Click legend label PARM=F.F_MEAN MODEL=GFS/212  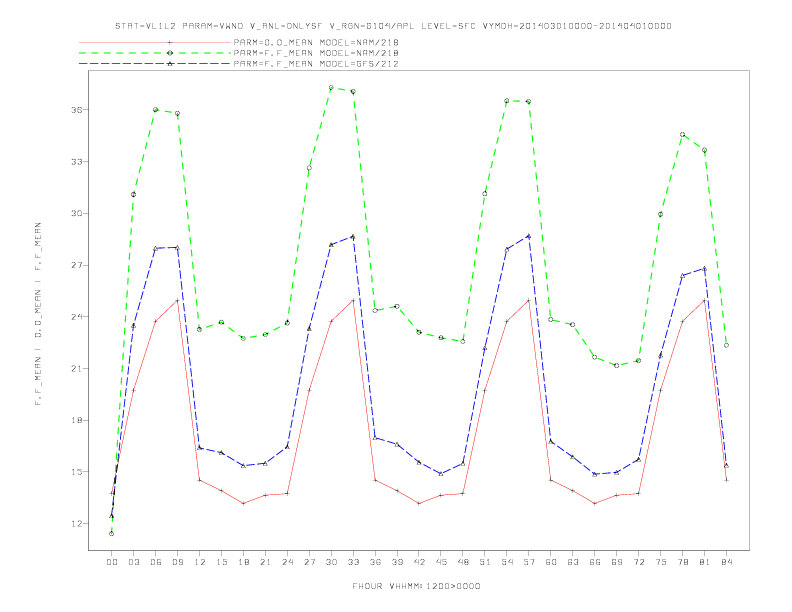[x=316, y=64]
